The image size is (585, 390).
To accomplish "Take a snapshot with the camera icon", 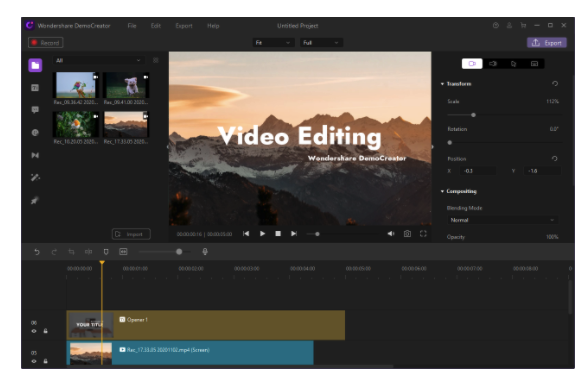I will click(x=407, y=234).
